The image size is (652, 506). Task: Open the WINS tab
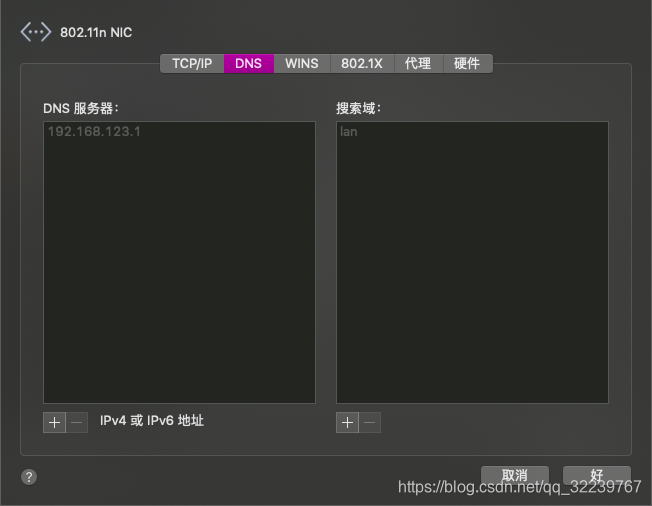[x=302, y=64]
